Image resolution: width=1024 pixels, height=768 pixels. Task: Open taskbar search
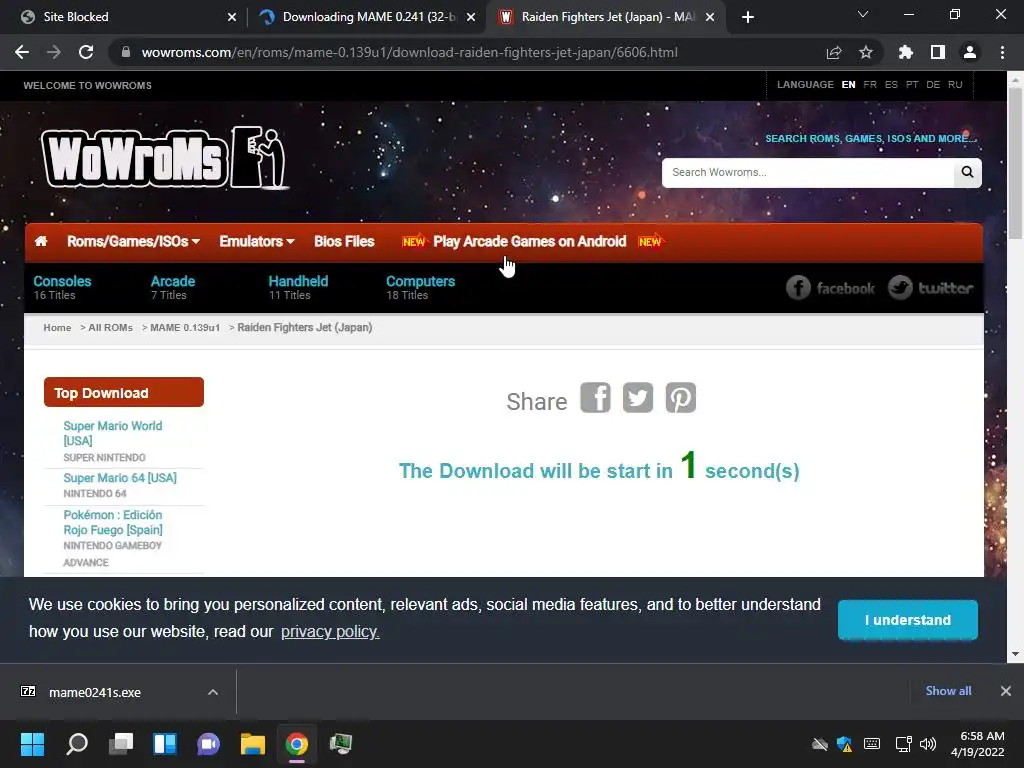pos(77,744)
